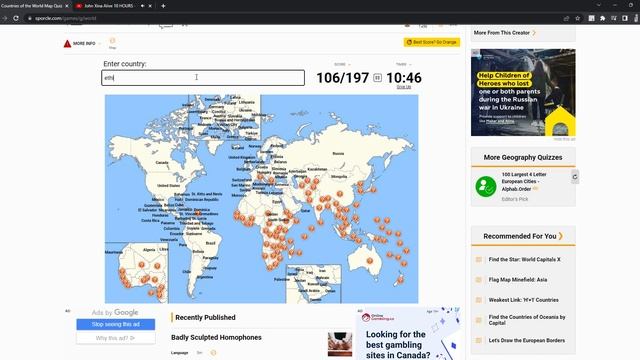The height and width of the screenshot is (360, 640).
Task: Close the Countries of the World tab
Action: click(67, 6)
